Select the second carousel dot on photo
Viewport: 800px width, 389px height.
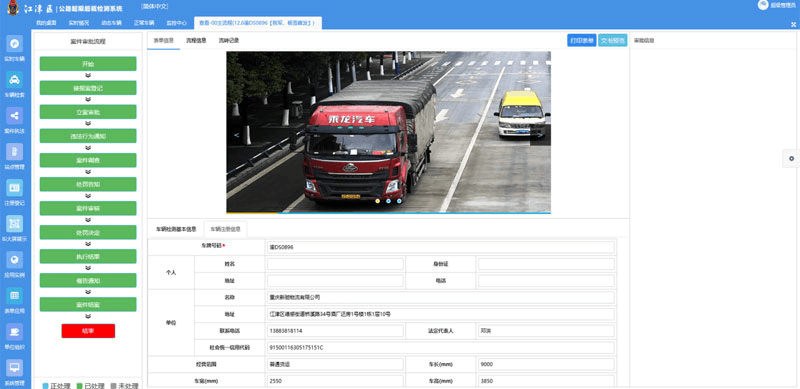388,201
